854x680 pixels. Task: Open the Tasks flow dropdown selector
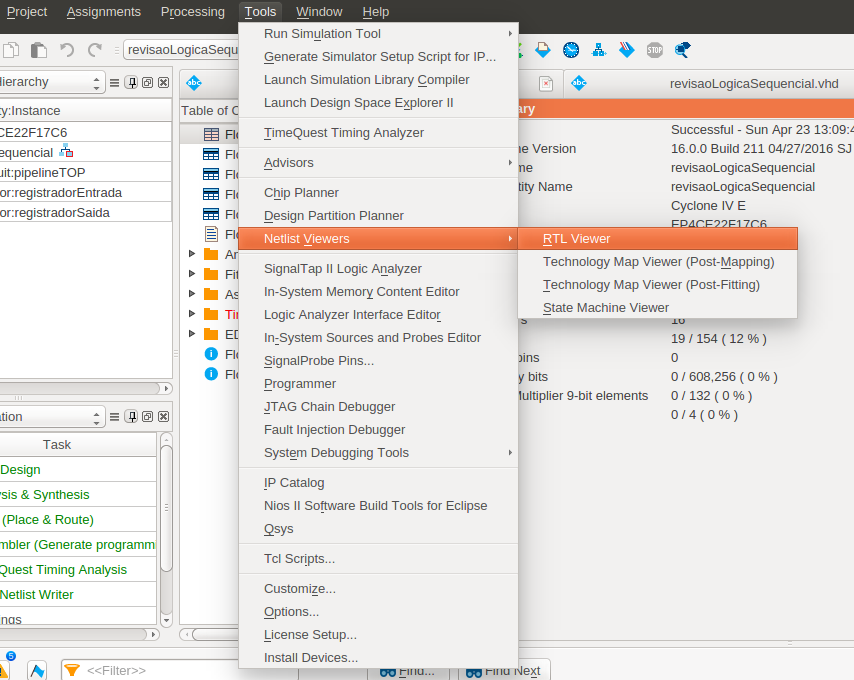click(50, 416)
